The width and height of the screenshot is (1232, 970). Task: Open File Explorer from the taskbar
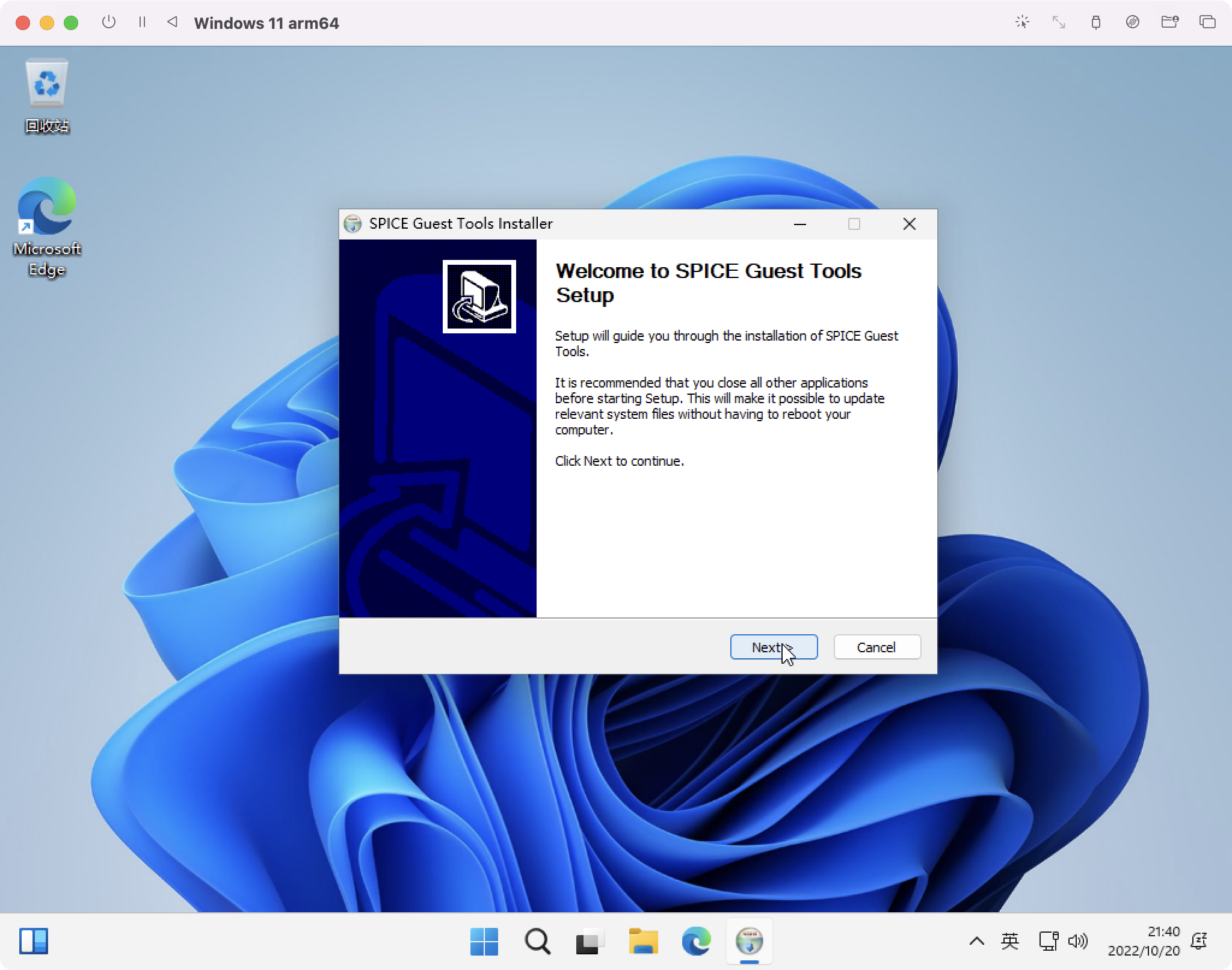tap(642, 942)
